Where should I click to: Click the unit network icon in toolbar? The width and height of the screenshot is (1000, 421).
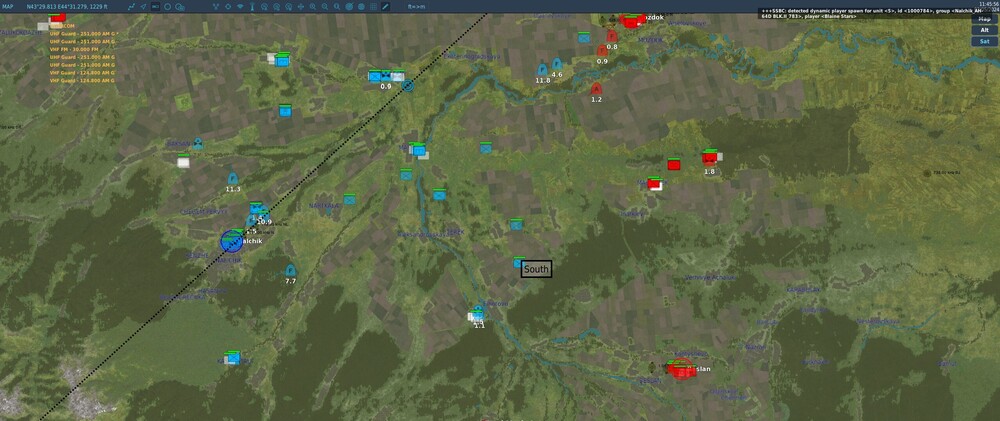[216, 6]
